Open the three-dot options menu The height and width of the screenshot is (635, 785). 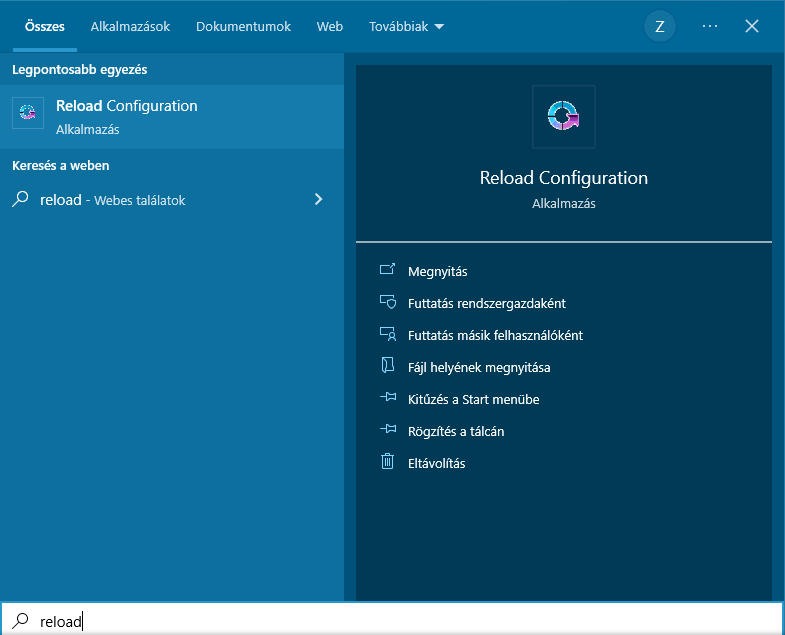[x=709, y=26]
